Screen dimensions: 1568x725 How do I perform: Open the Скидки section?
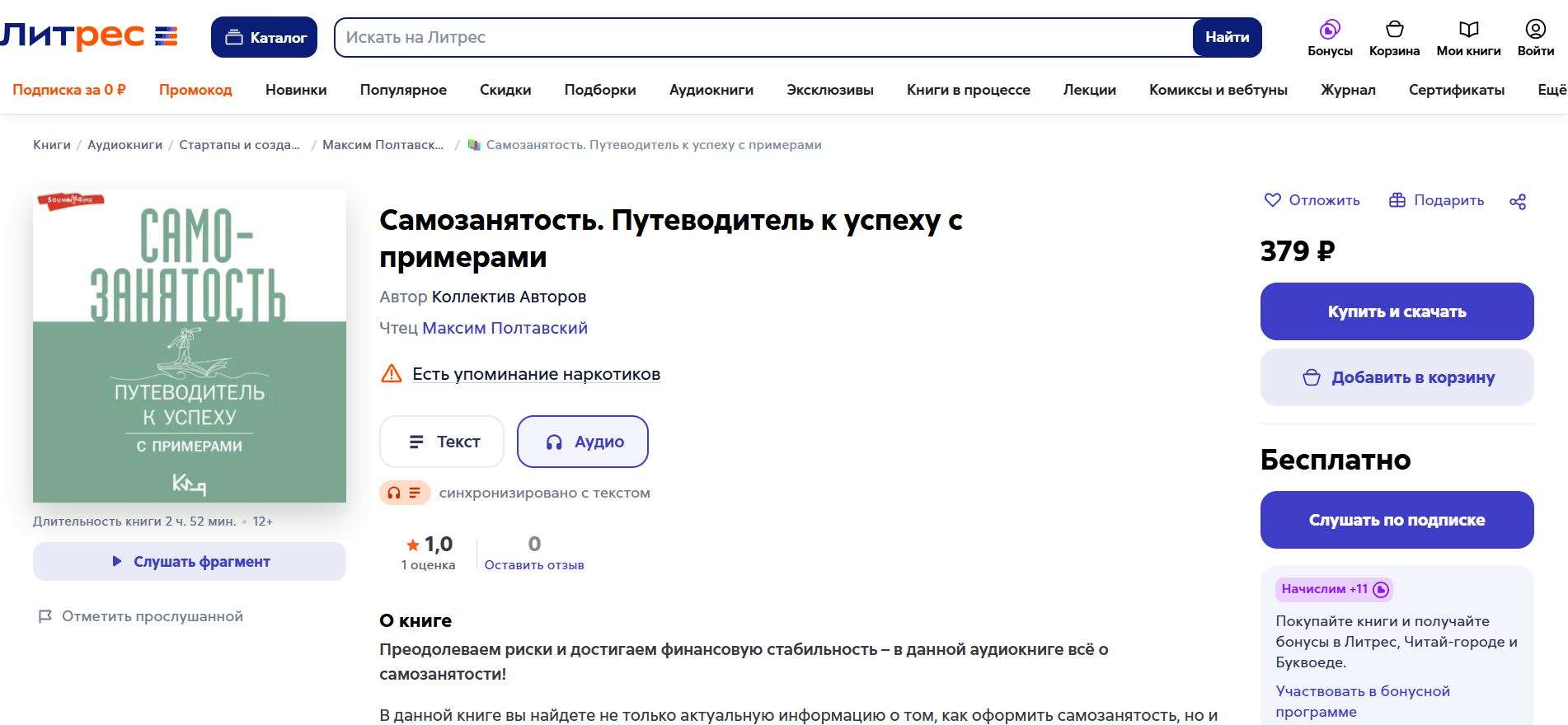tap(505, 90)
